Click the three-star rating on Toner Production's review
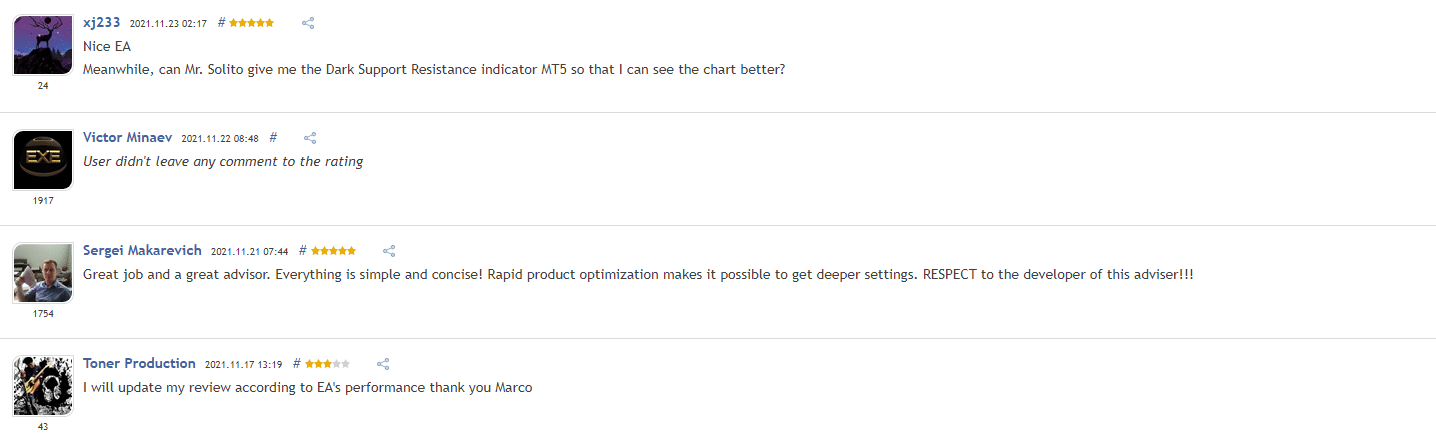Screen dimensions: 1436x444 click(327, 363)
